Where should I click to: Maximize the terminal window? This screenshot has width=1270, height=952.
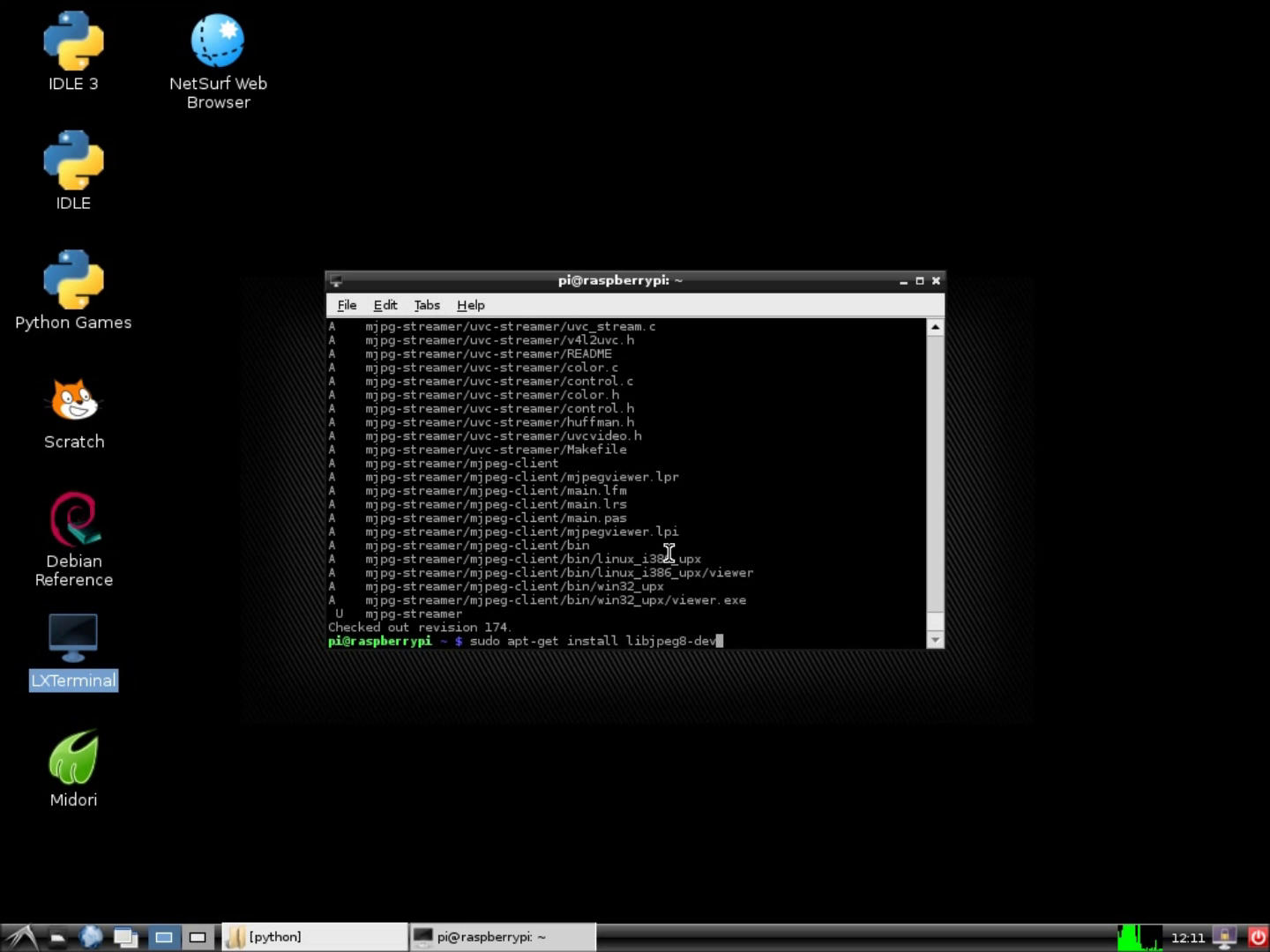pyautogui.click(x=920, y=281)
